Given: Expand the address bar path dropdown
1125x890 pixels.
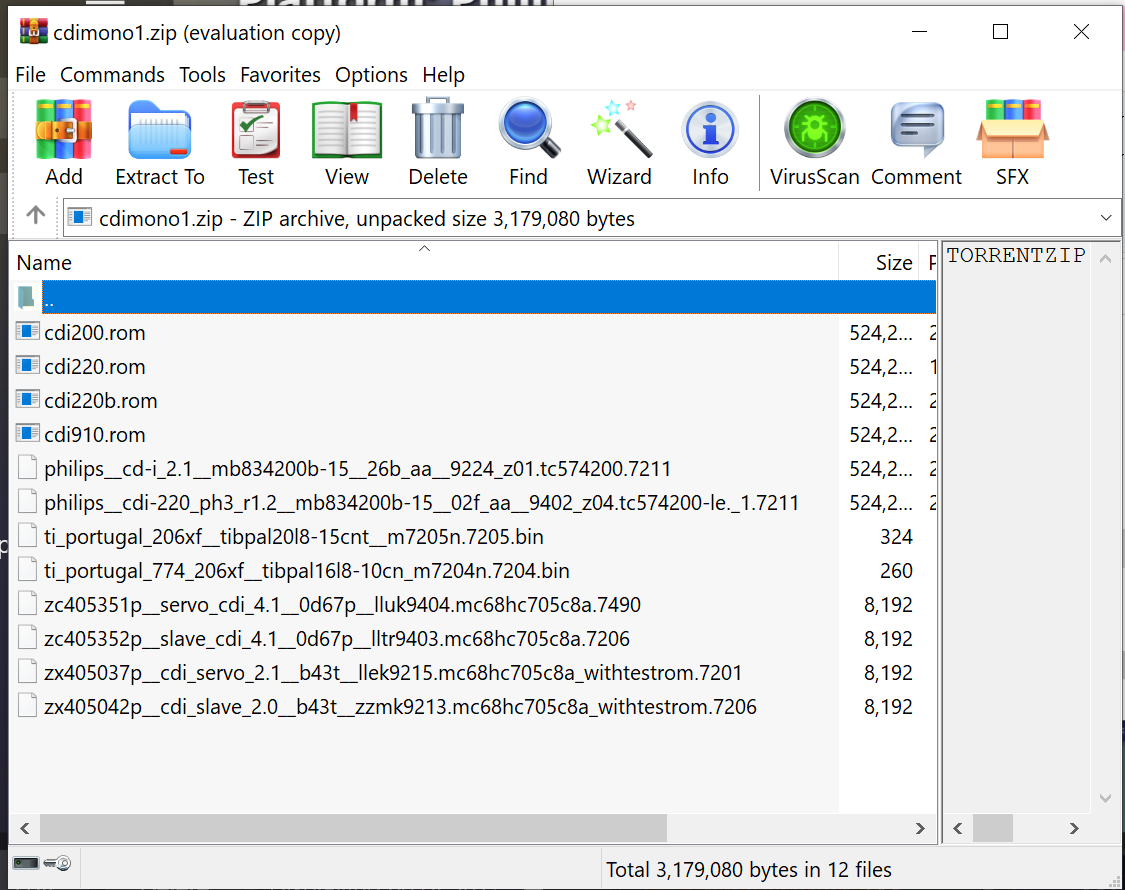Looking at the screenshot, I should (x=1106, y=217).
